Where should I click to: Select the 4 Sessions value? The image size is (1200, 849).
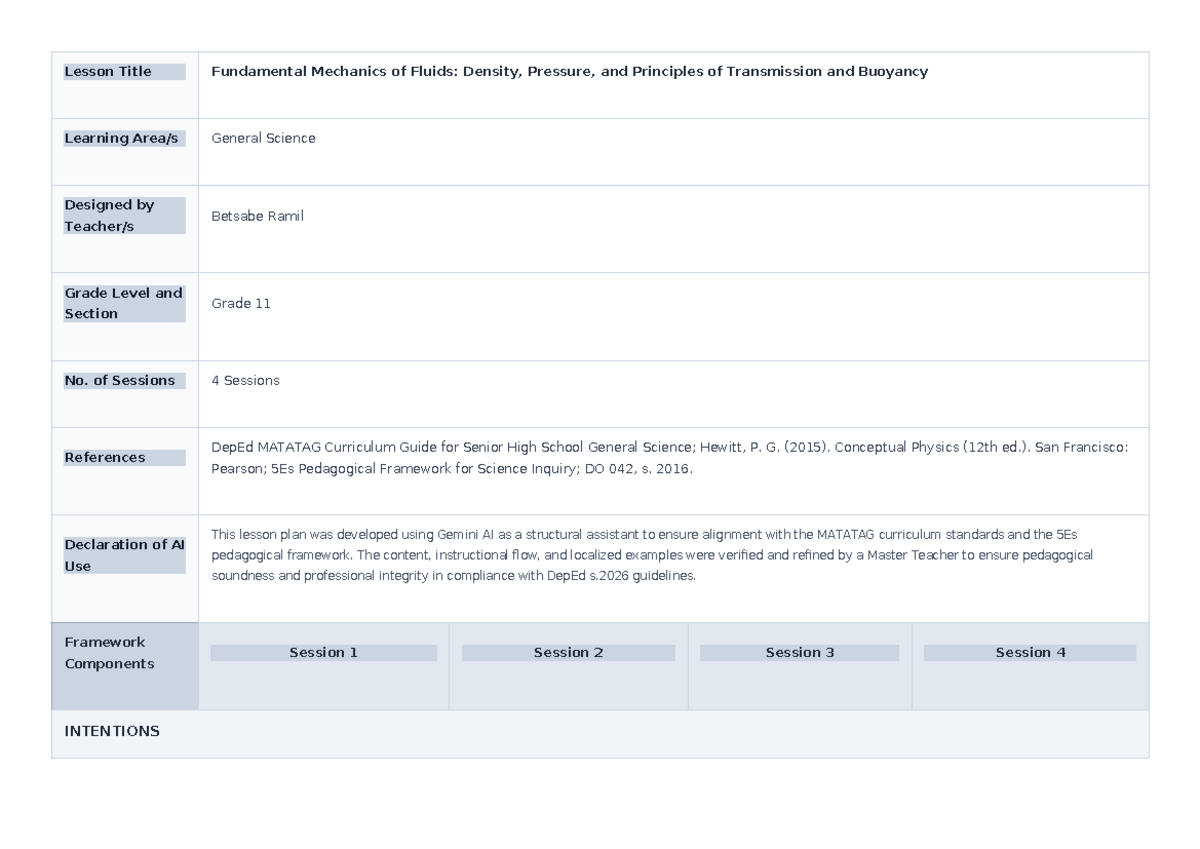point(245,381)
